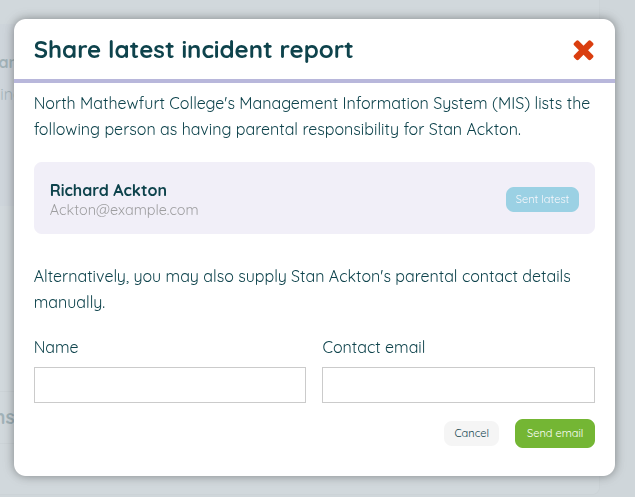Focus the Contact email input field
This screenshot has width=635, height=497.
click(x=458, y=385)
